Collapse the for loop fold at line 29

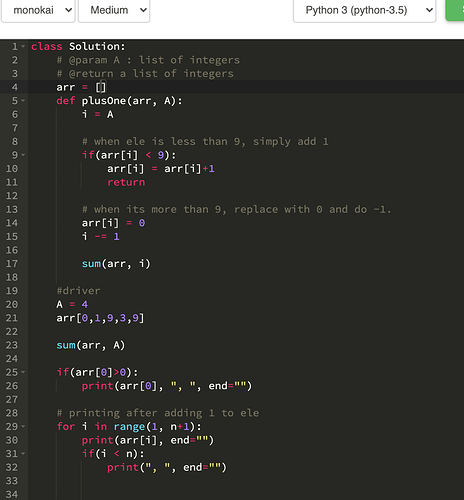23,426
